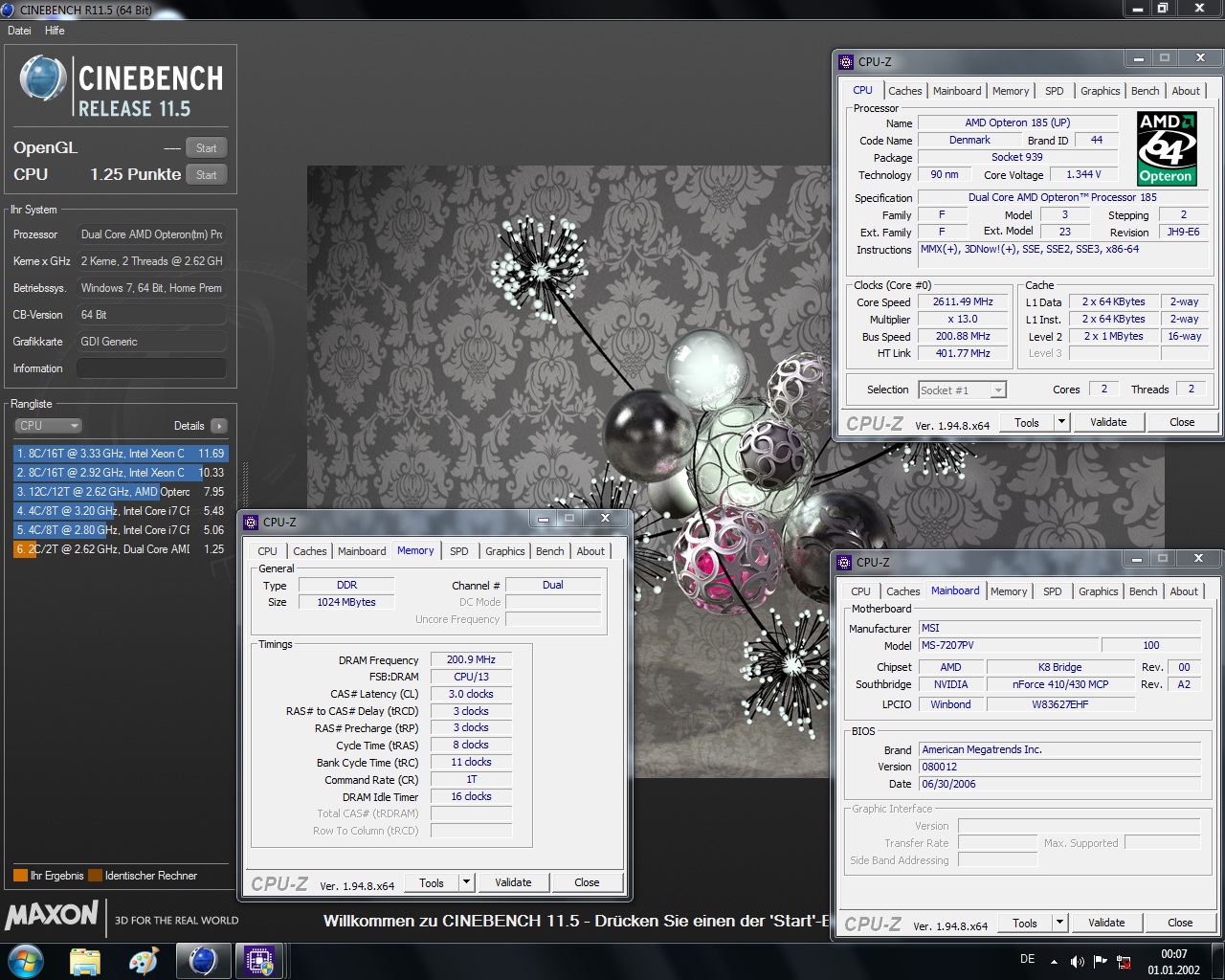Click the Core Speed value 2611.49 MHz
Viewport: 1225px width, 980px height.
tap(963, 301)
